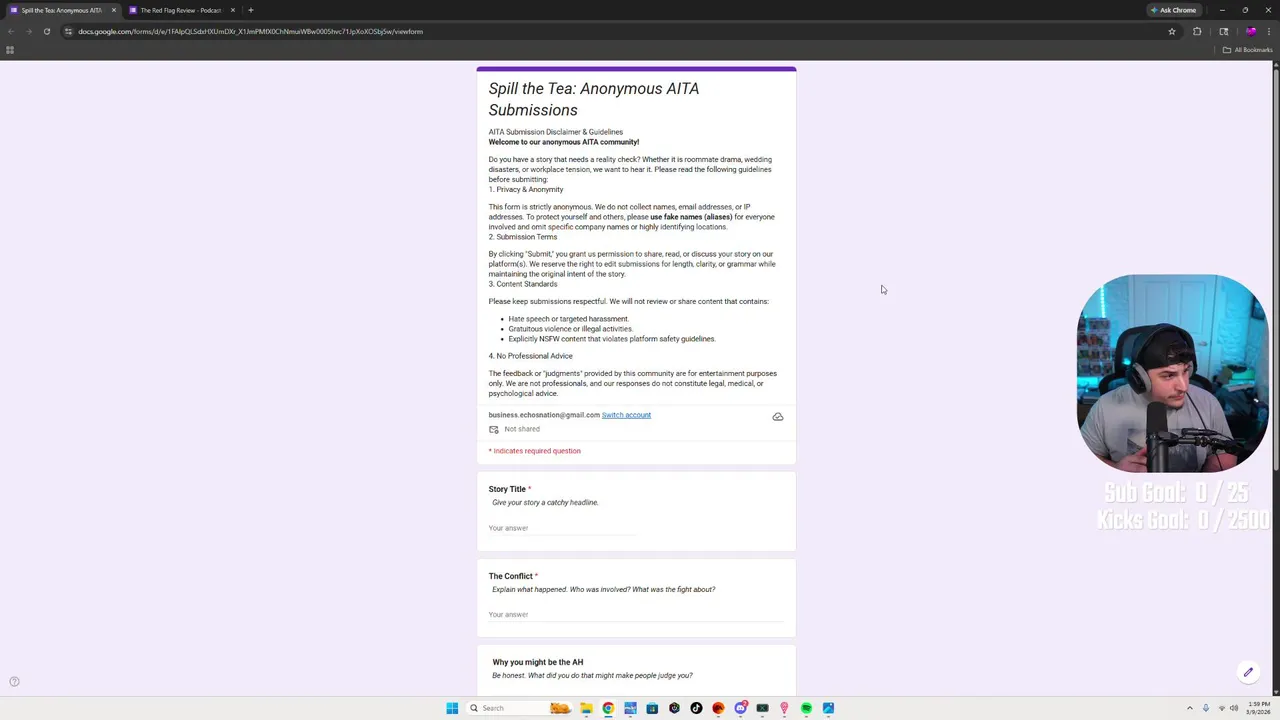The image size is (1280, 720).
Task: Open the Chrome three-dot menu
Action: [x=1270, y=31]
